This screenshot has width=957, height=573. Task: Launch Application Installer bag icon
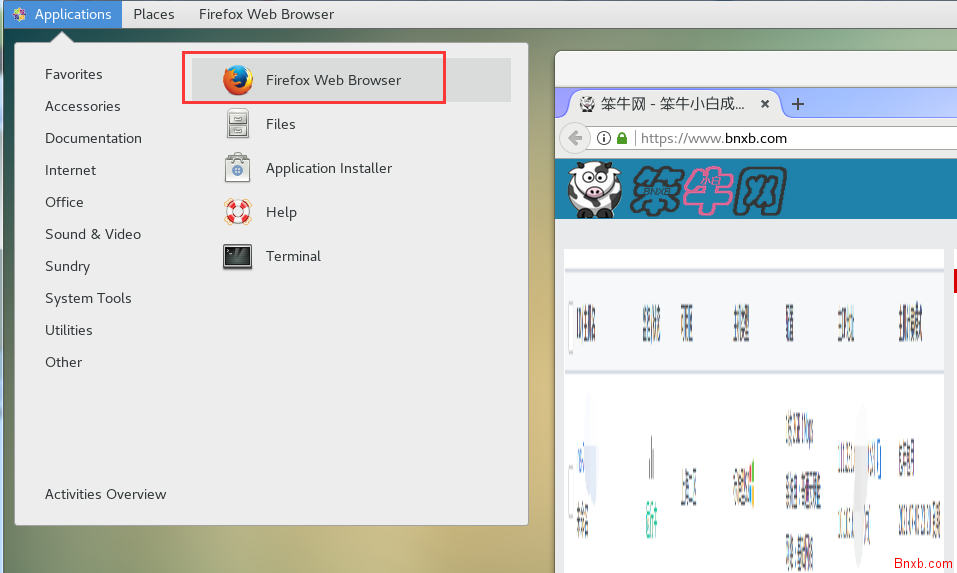click(237, 168)
